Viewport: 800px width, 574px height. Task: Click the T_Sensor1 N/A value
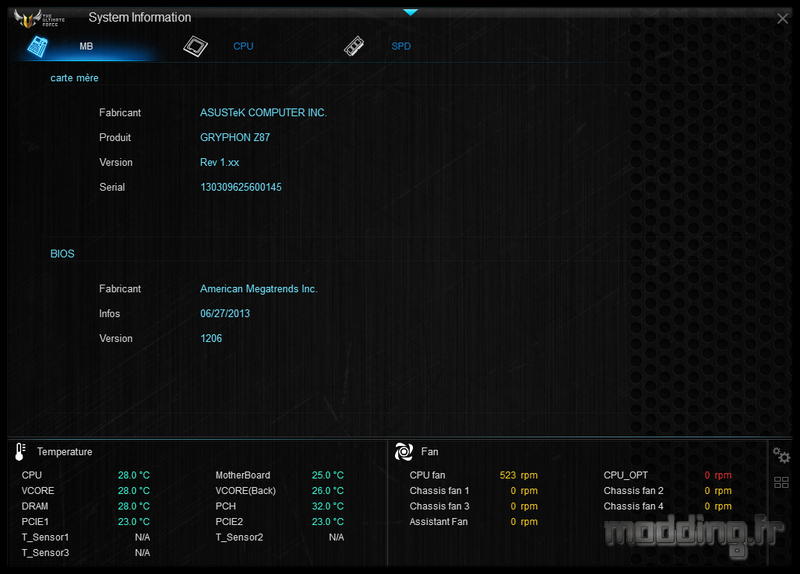(x=142, y=537)
